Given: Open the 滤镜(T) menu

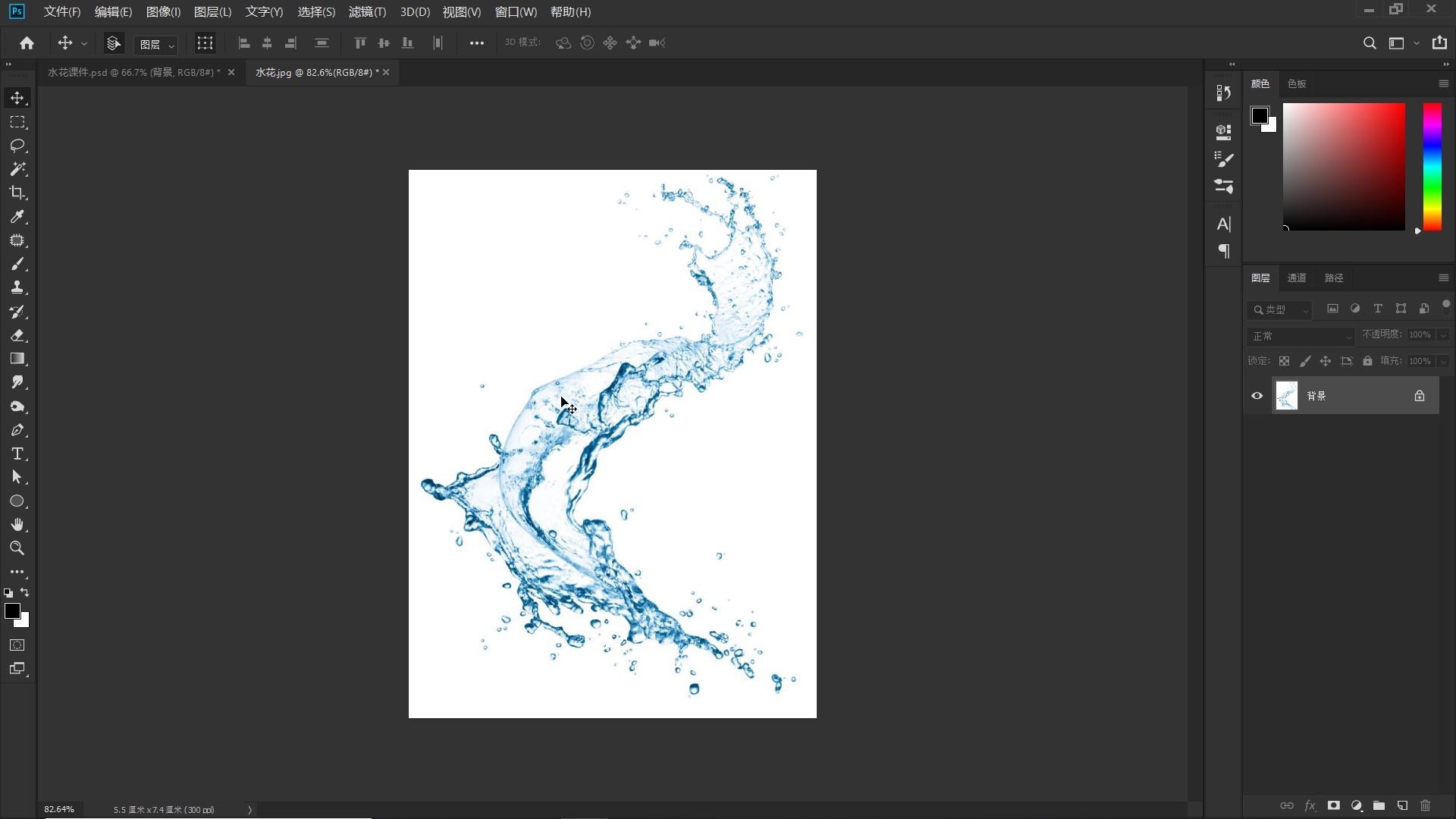Looking at the screenshot, I should [x=367, y=12].
